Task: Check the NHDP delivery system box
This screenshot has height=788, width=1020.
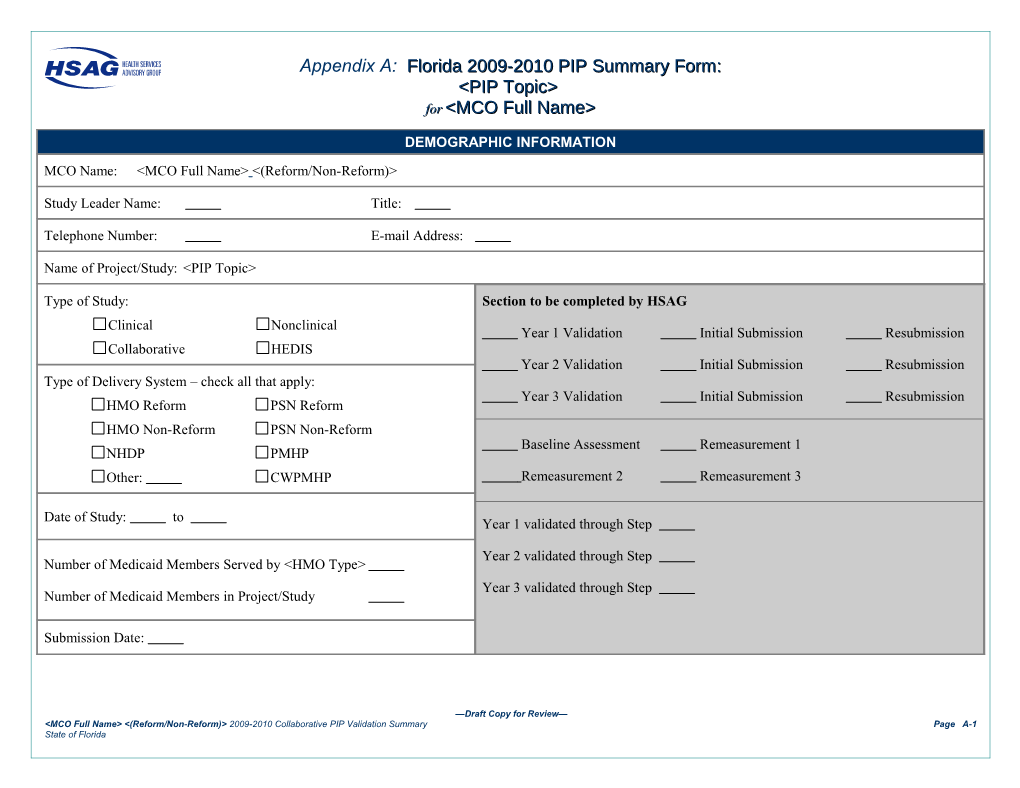Action: pos(99,452)
